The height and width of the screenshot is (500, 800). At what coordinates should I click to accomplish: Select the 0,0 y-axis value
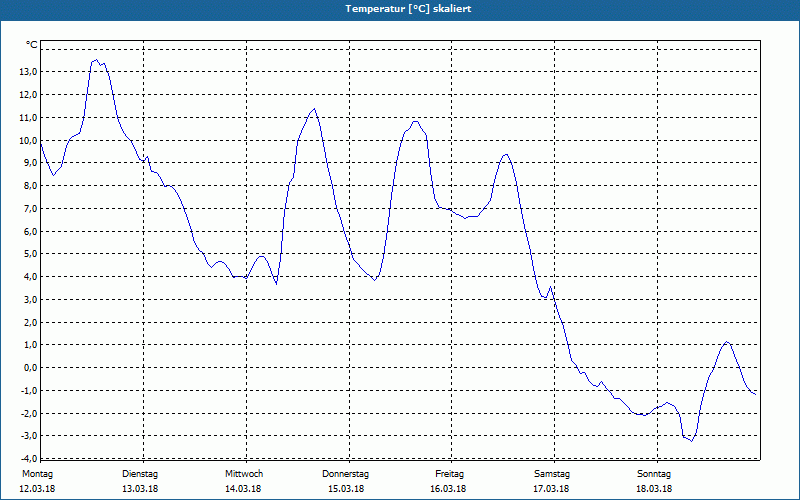coord(30,368)
